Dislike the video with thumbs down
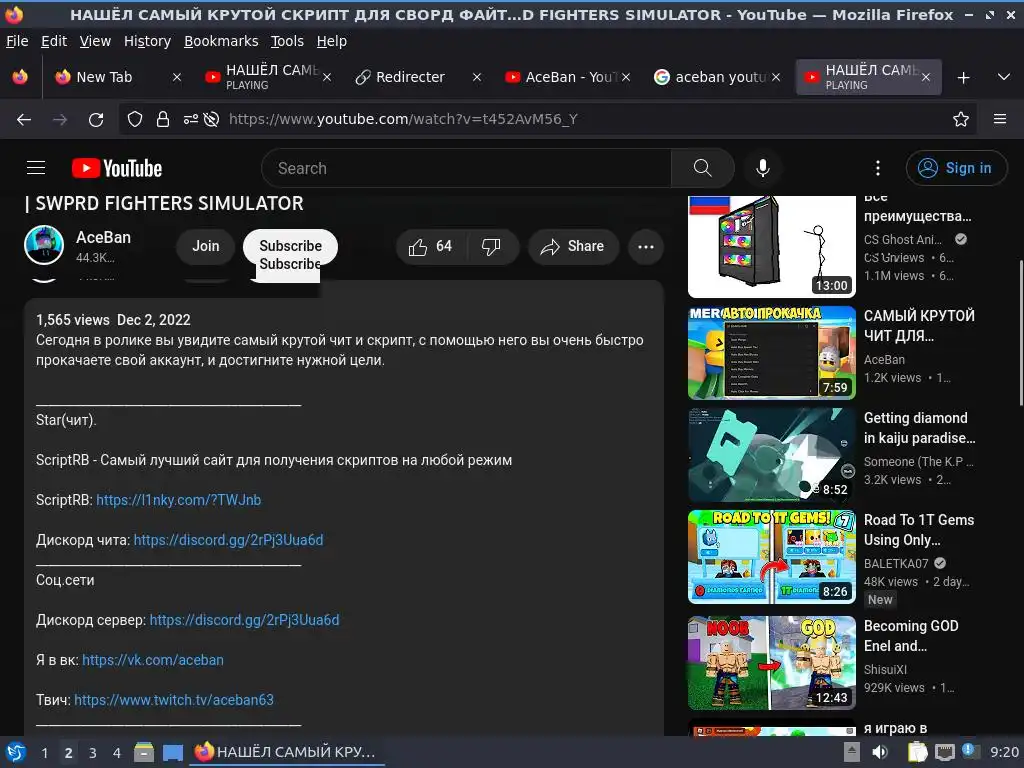 coord(491,247)
